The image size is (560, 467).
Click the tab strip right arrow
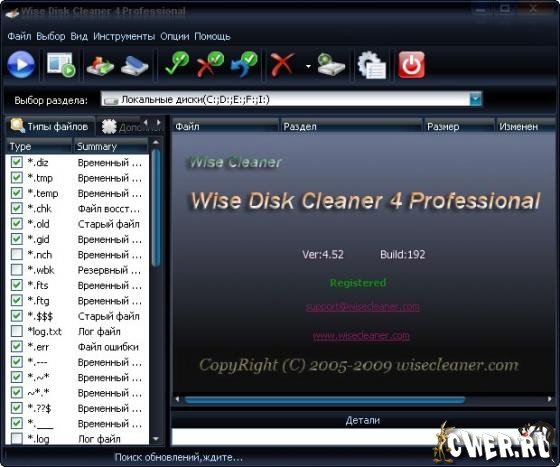(158, 122)
